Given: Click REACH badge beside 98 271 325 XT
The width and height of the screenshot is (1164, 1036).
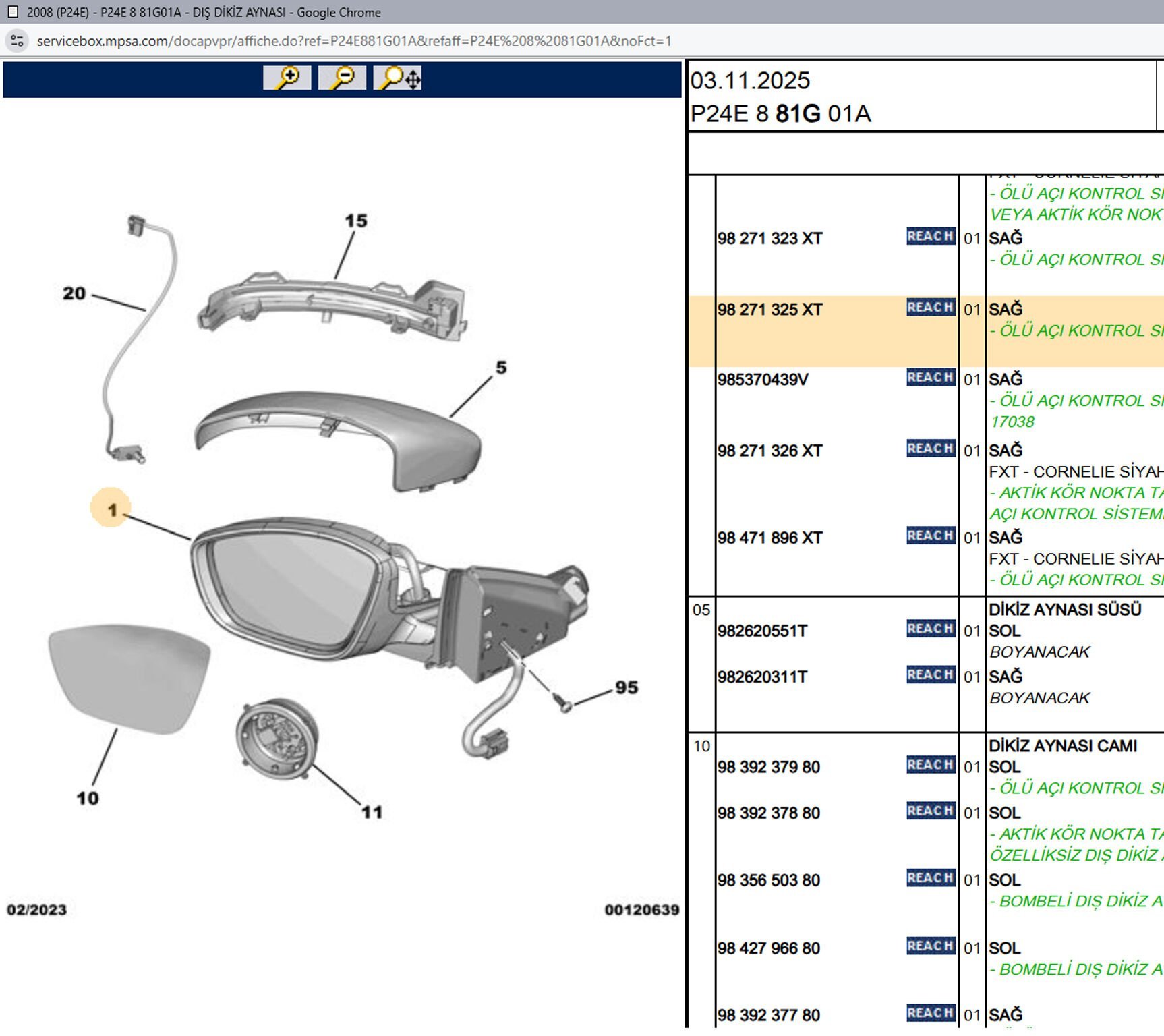Looking at the screenshot, I should point(930,308).
